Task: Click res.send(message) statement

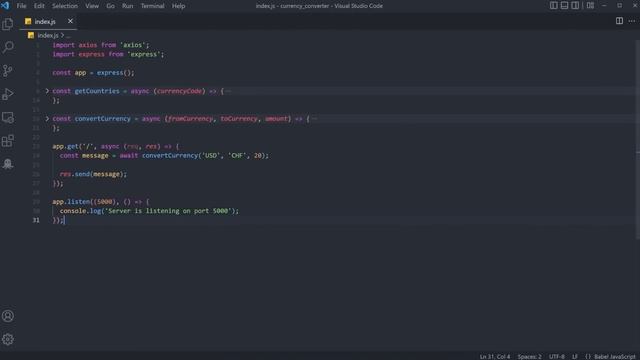Action: [93, 174]
